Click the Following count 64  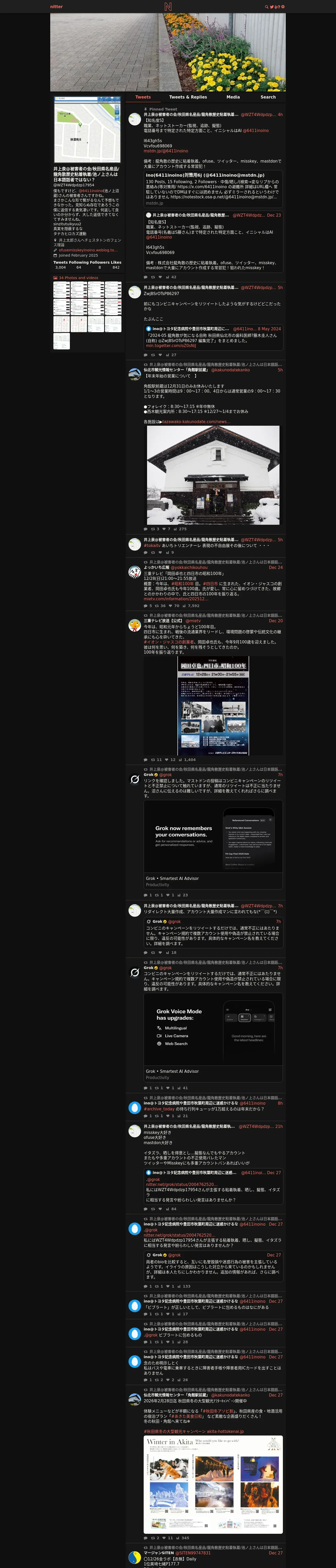coord(79,267)
